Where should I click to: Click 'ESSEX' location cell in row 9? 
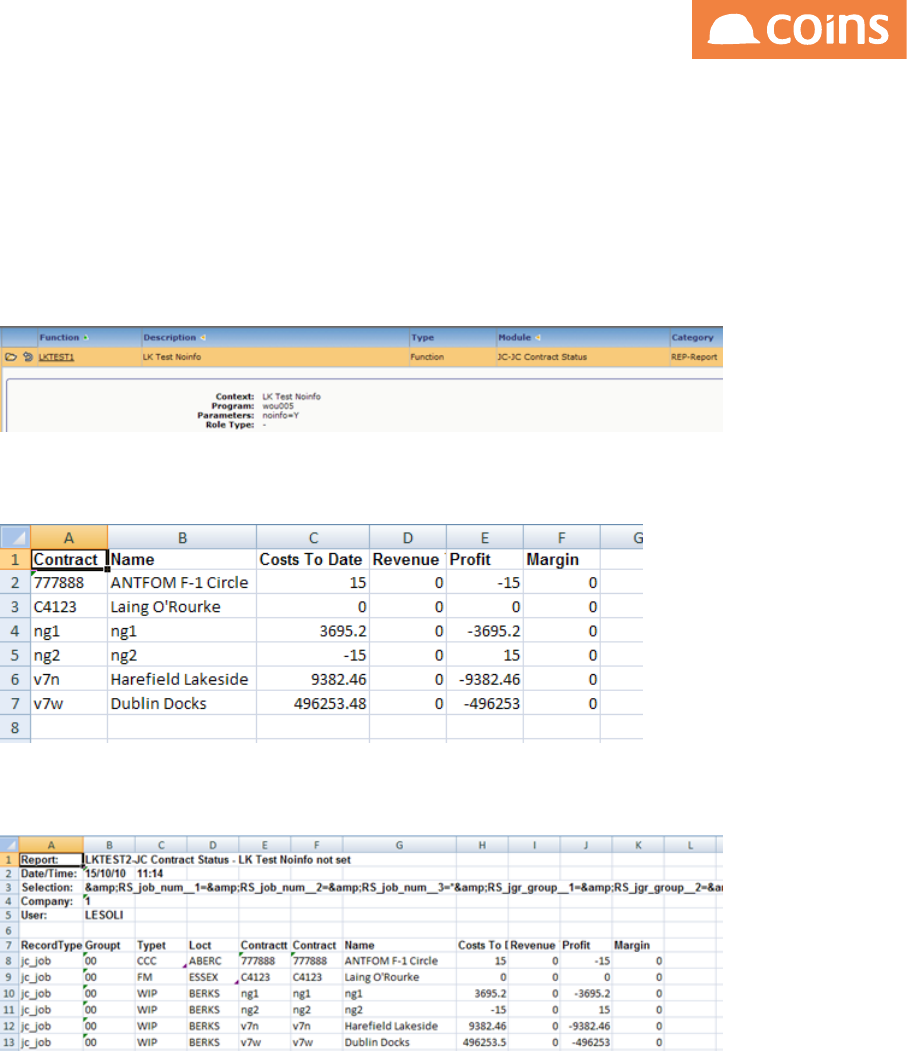pos(213,977)
